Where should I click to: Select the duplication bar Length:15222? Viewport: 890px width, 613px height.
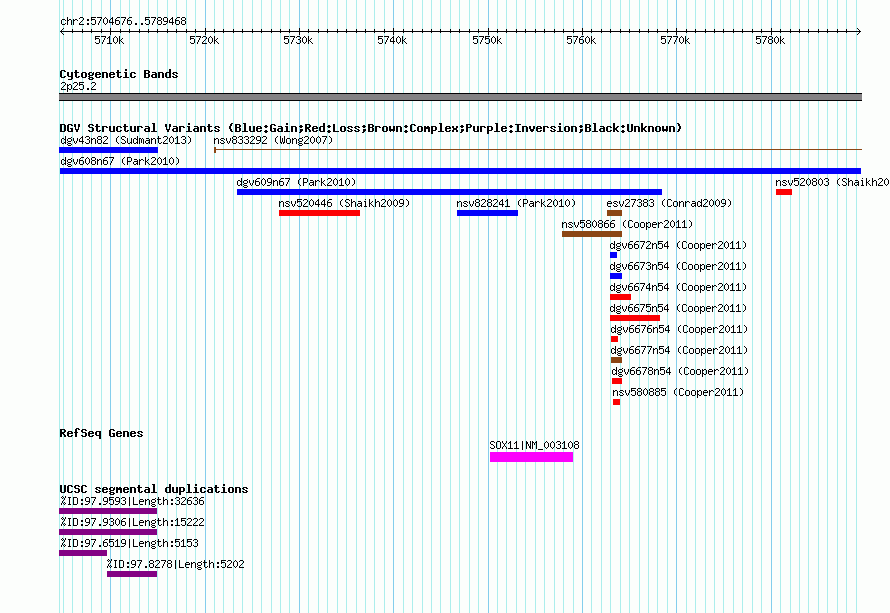pos(108,532)
